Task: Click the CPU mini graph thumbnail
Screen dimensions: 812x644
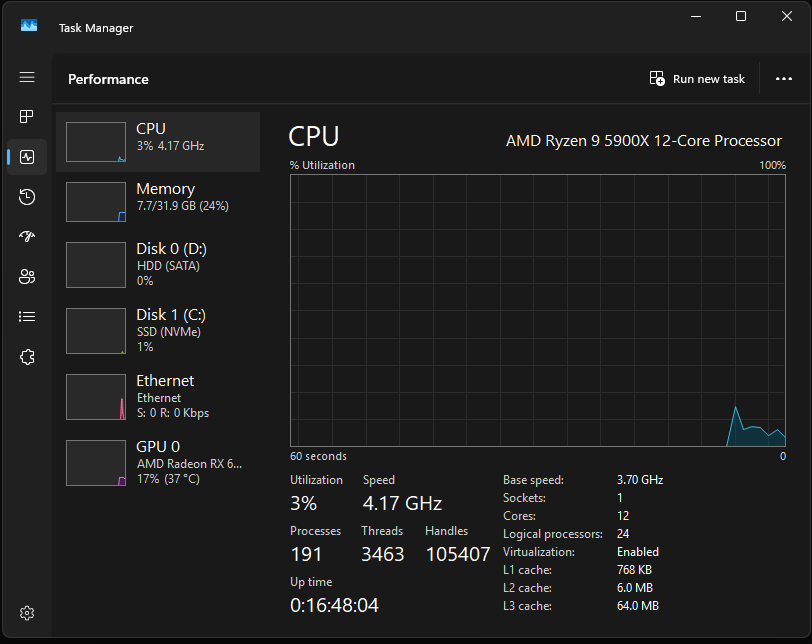Action: (x=96, y=142)
